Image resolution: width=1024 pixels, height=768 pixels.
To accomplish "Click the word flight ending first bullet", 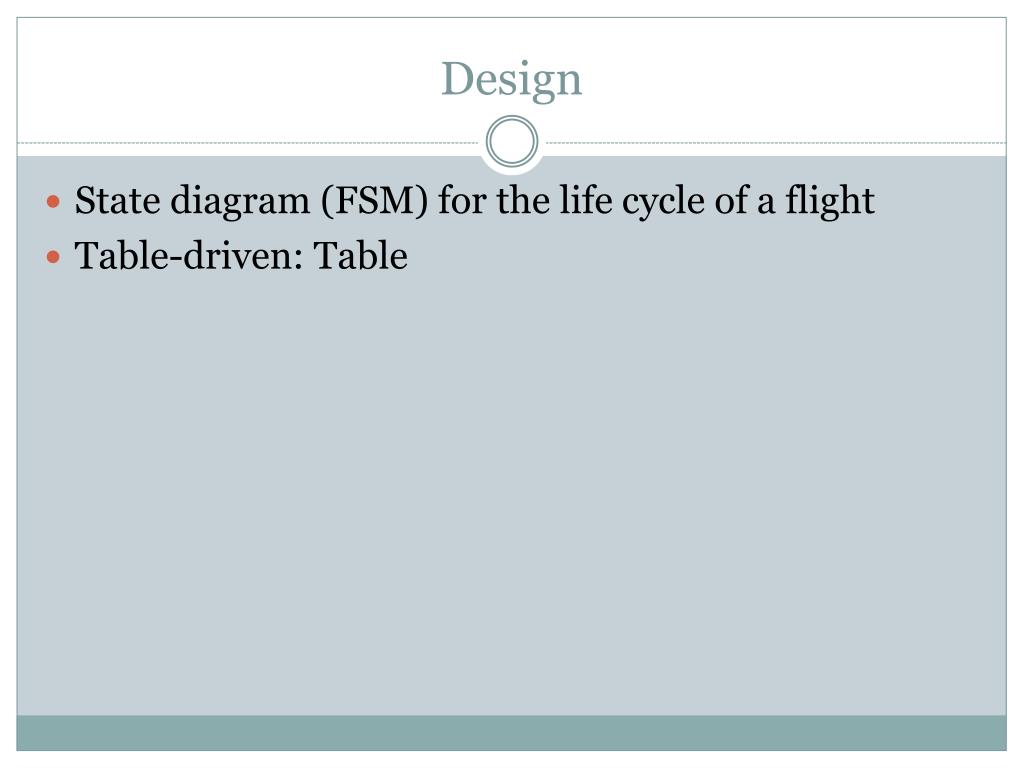I will point(829,201).
